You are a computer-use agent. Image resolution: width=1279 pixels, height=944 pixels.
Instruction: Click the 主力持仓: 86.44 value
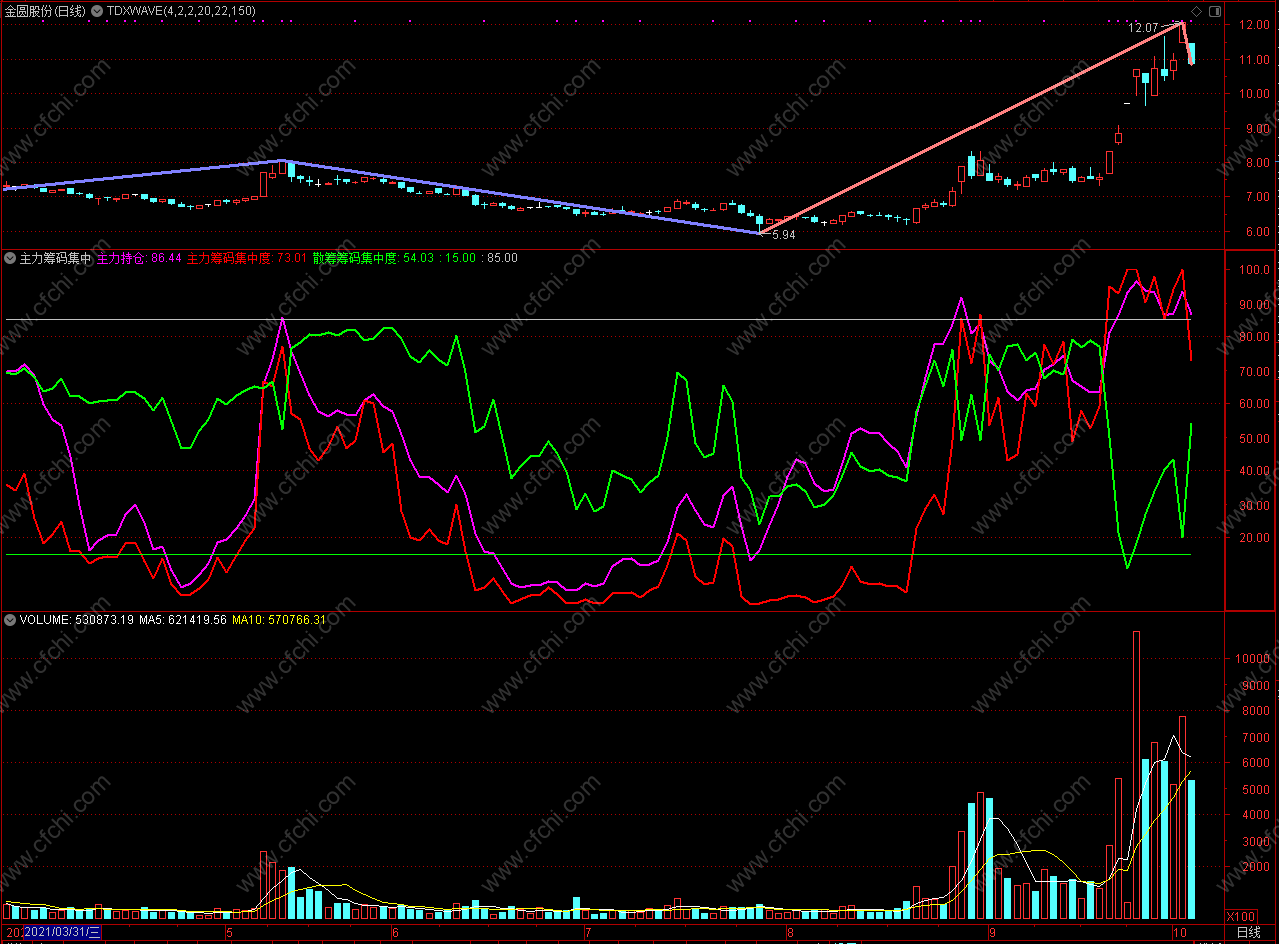[139, 258]
